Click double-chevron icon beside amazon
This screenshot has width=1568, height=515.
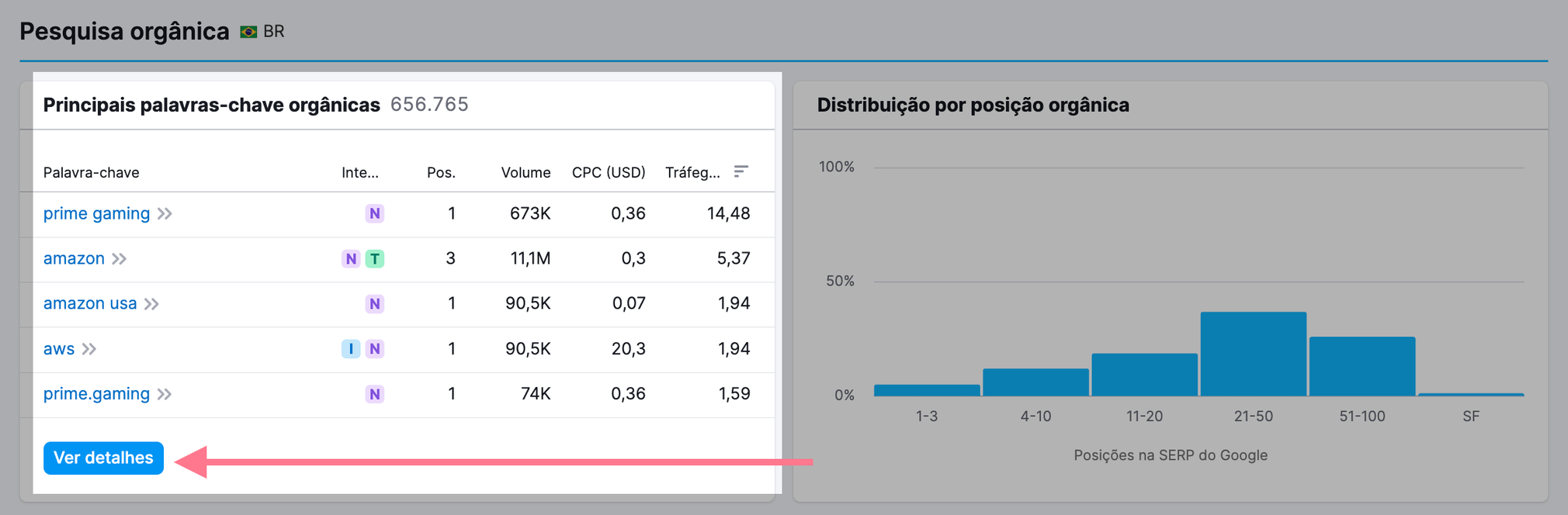119,259
